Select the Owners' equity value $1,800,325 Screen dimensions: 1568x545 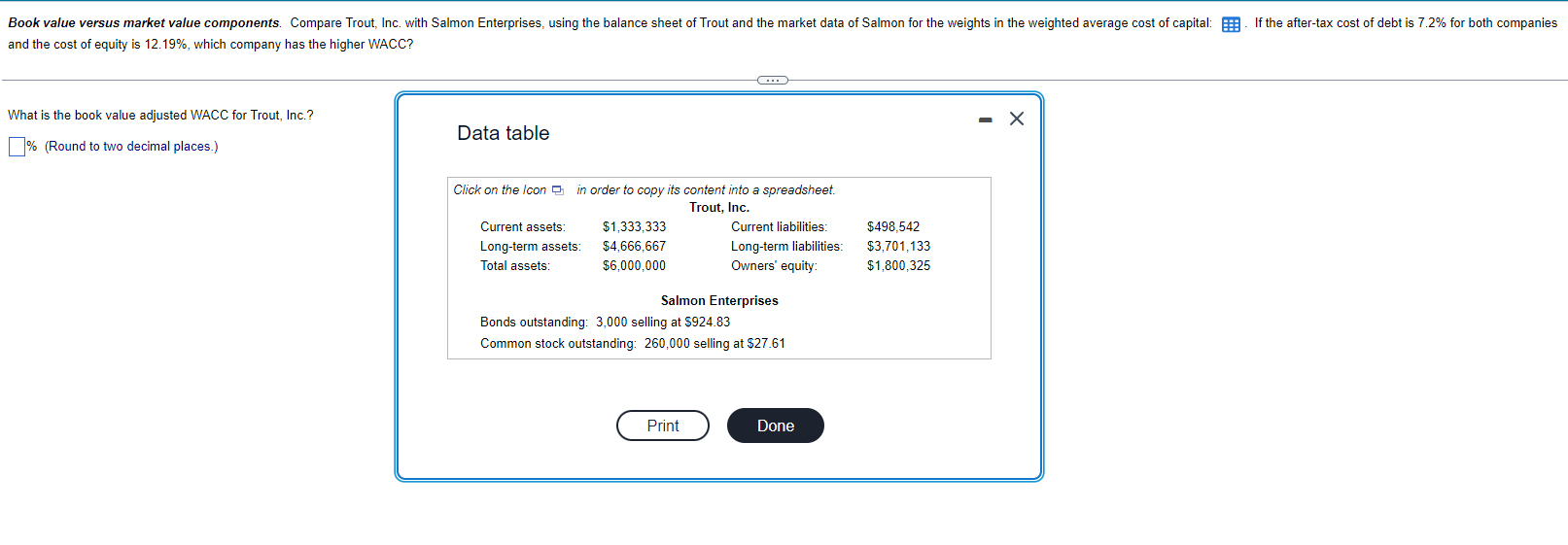point(898,265)
